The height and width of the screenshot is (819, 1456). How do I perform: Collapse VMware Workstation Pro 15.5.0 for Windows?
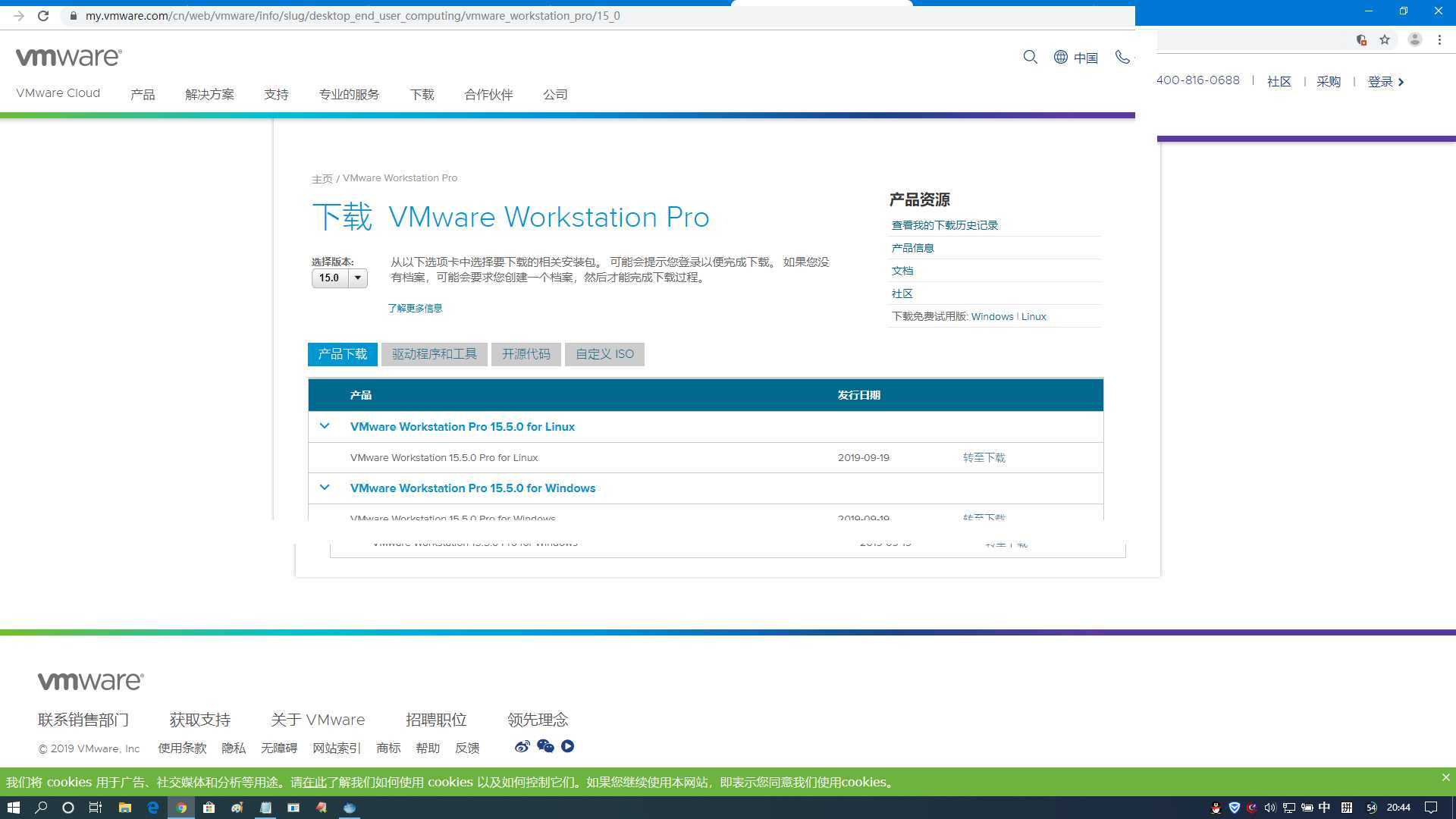(x=325, y=488)
